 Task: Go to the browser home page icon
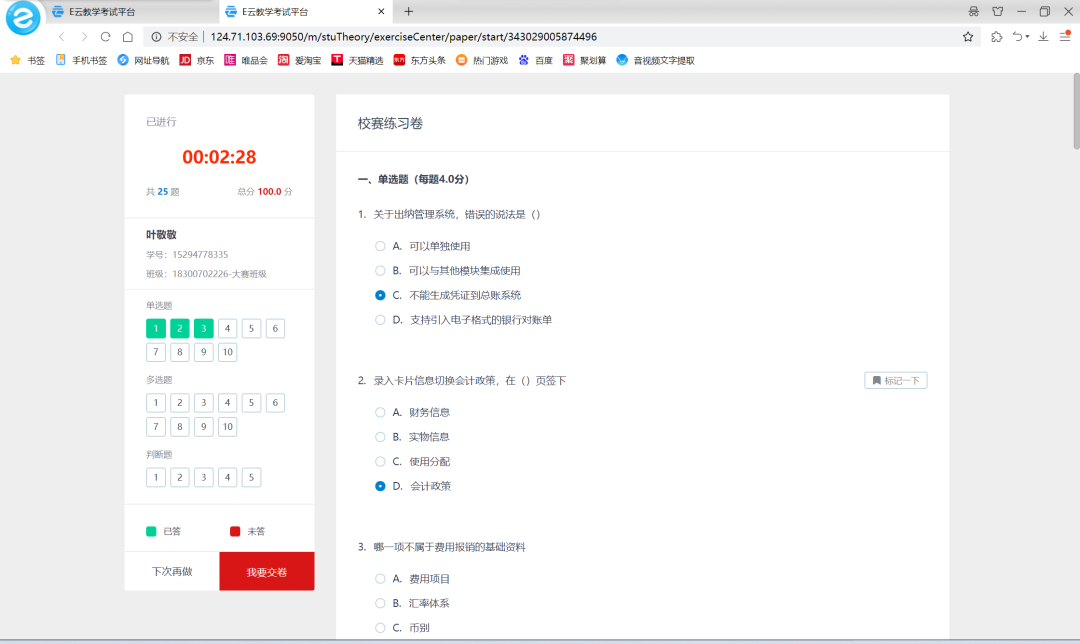[127, 36]
